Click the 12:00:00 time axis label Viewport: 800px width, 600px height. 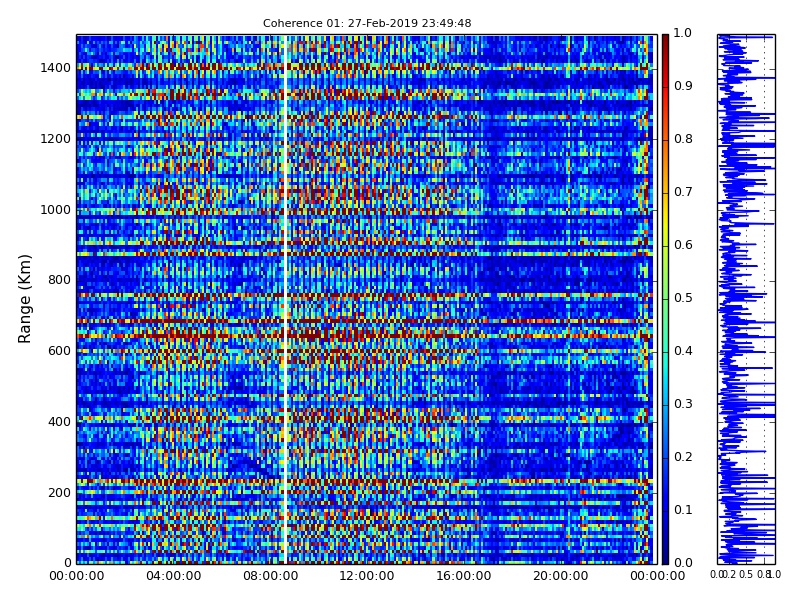tap(367, 576)
